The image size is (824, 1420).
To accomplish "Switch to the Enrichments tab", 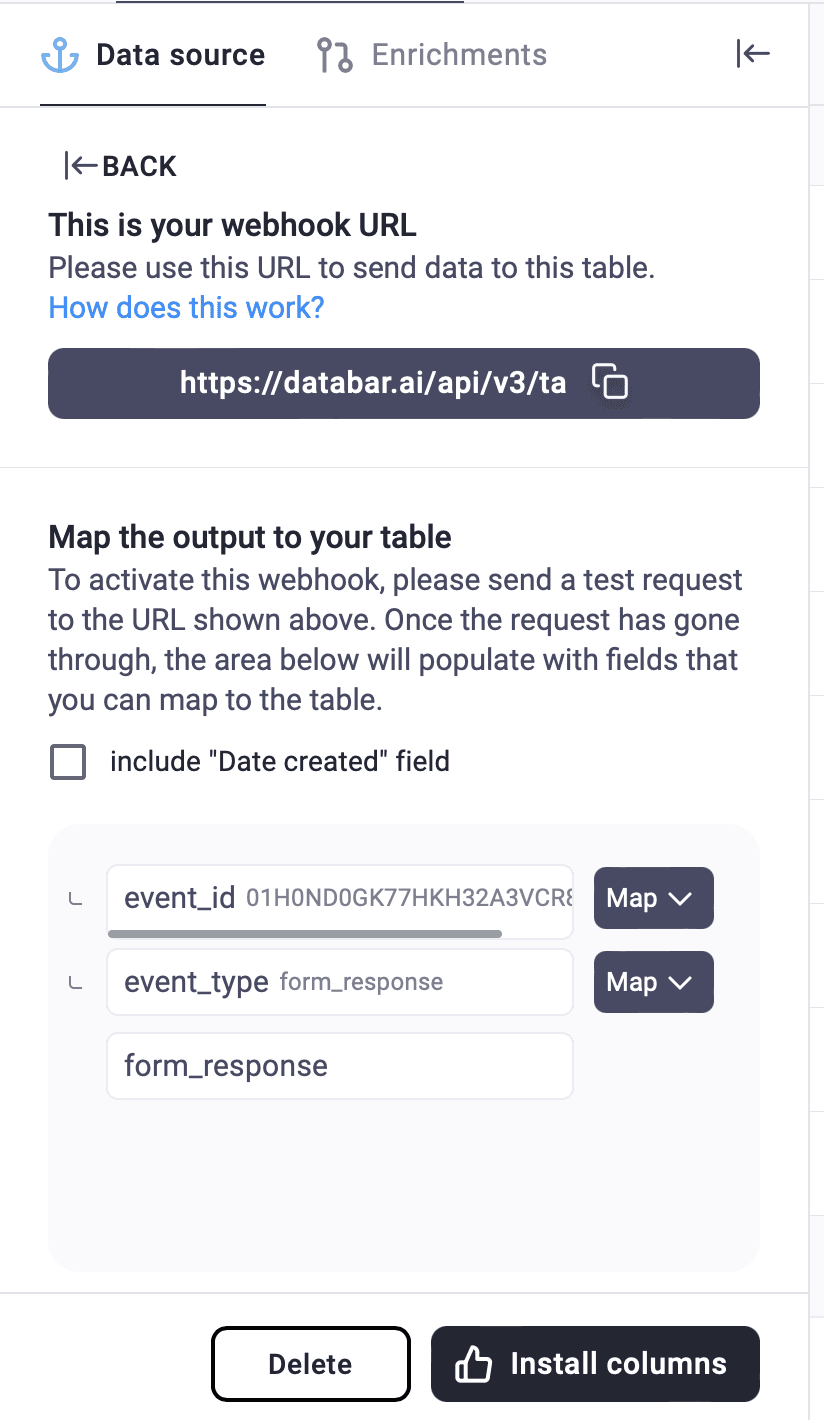I will (x=459, y=54).
